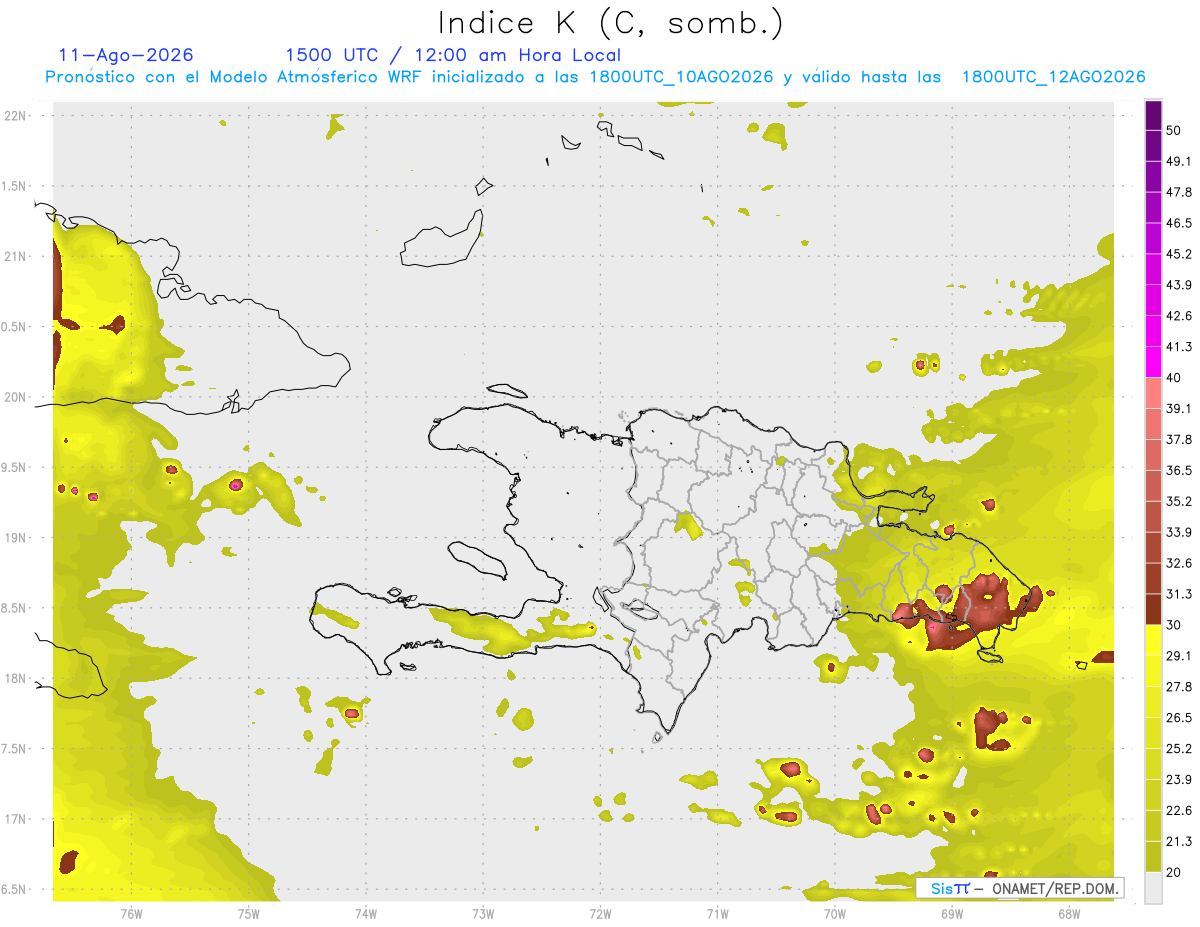Click the '71W' longitude label

[717, 913]
